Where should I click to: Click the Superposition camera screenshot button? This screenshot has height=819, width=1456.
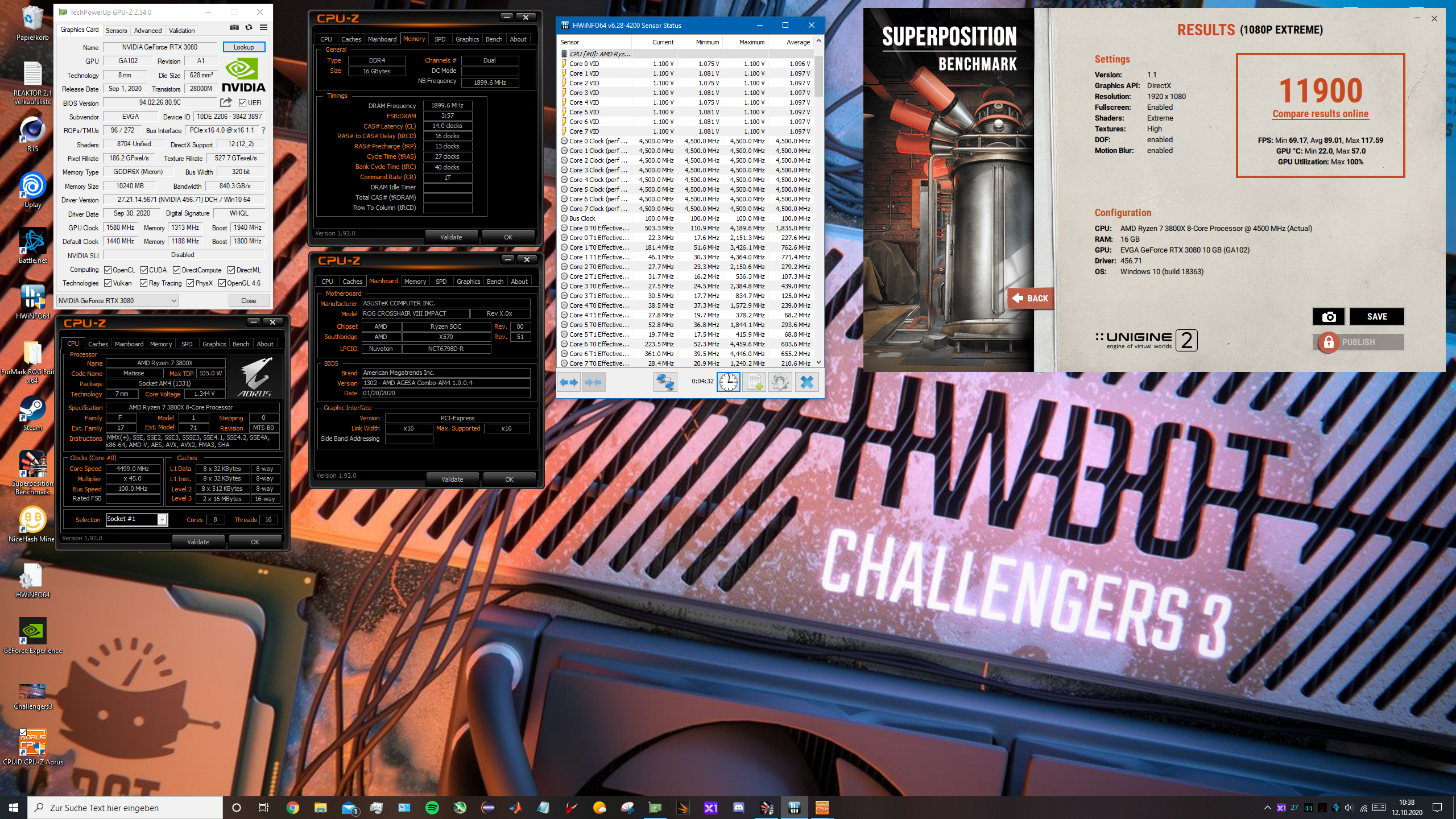[1329, 317]
